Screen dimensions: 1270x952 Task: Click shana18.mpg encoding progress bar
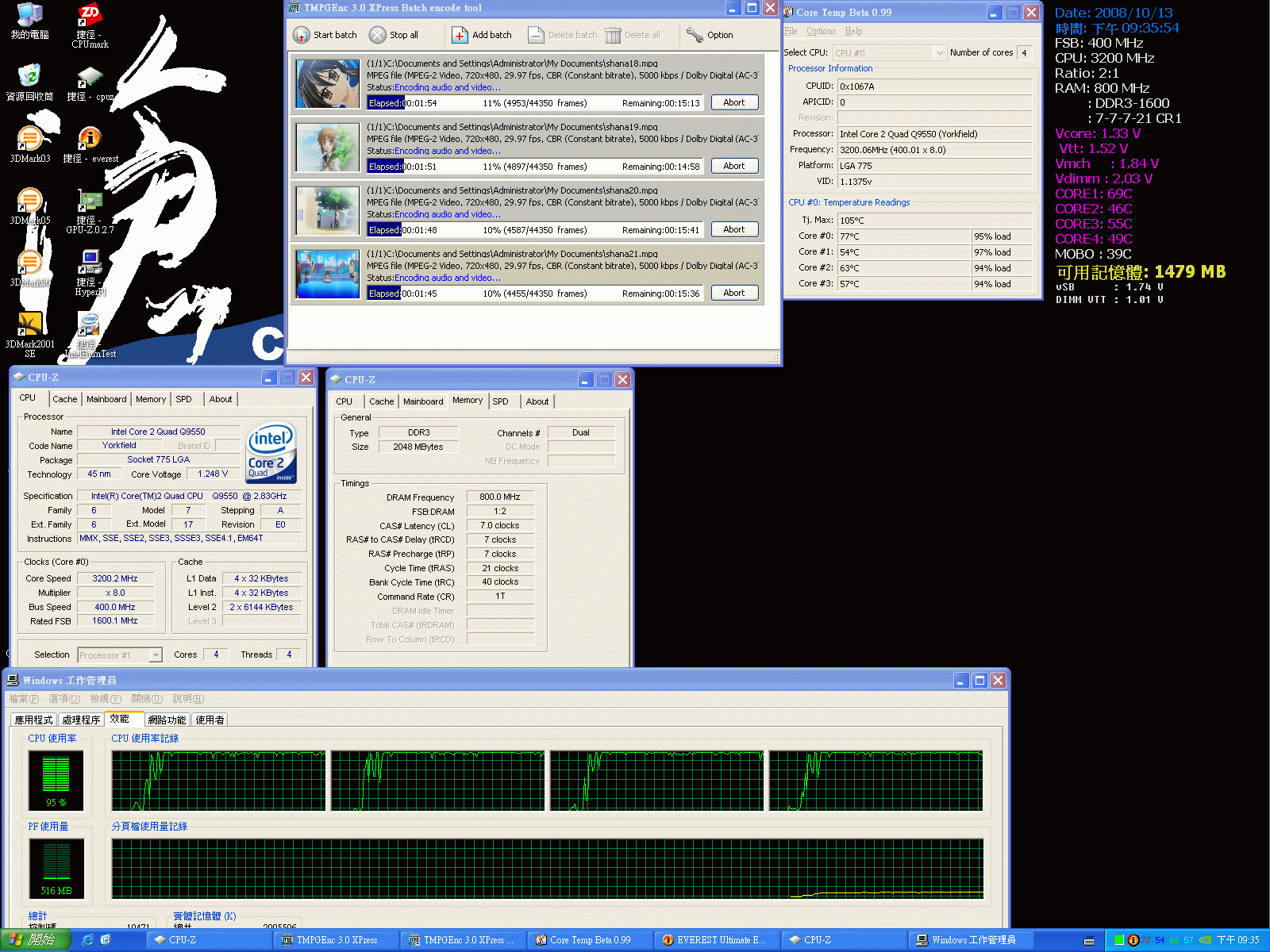coord(535,103)
